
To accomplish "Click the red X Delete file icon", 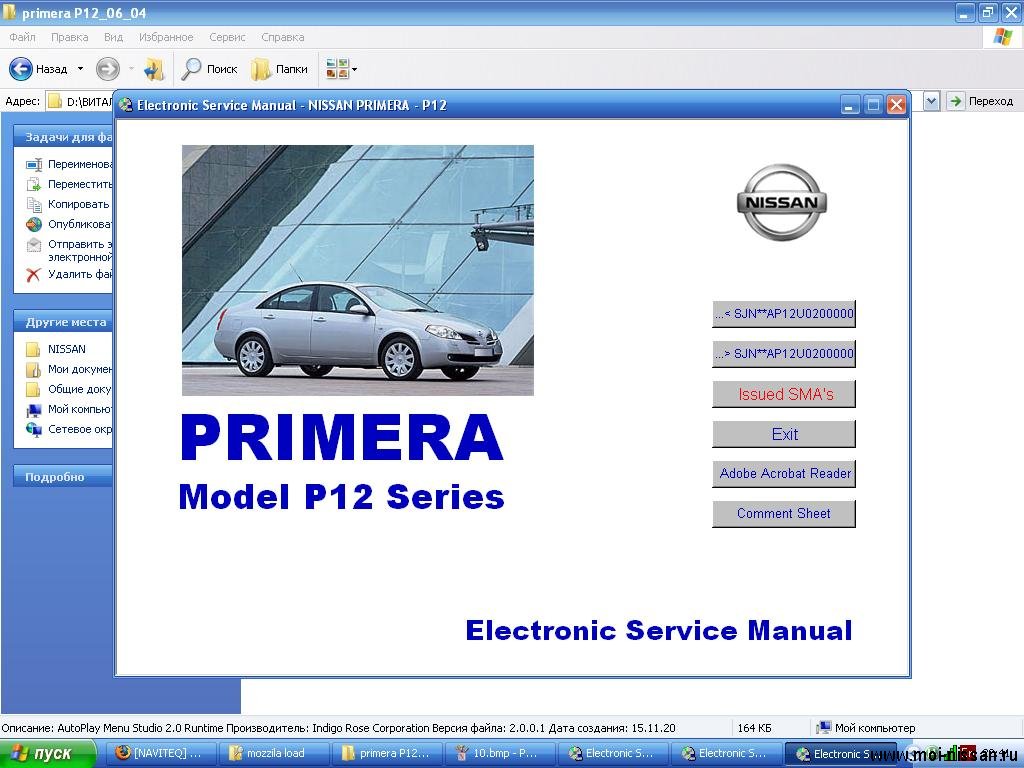I will [x=34, y=274].
